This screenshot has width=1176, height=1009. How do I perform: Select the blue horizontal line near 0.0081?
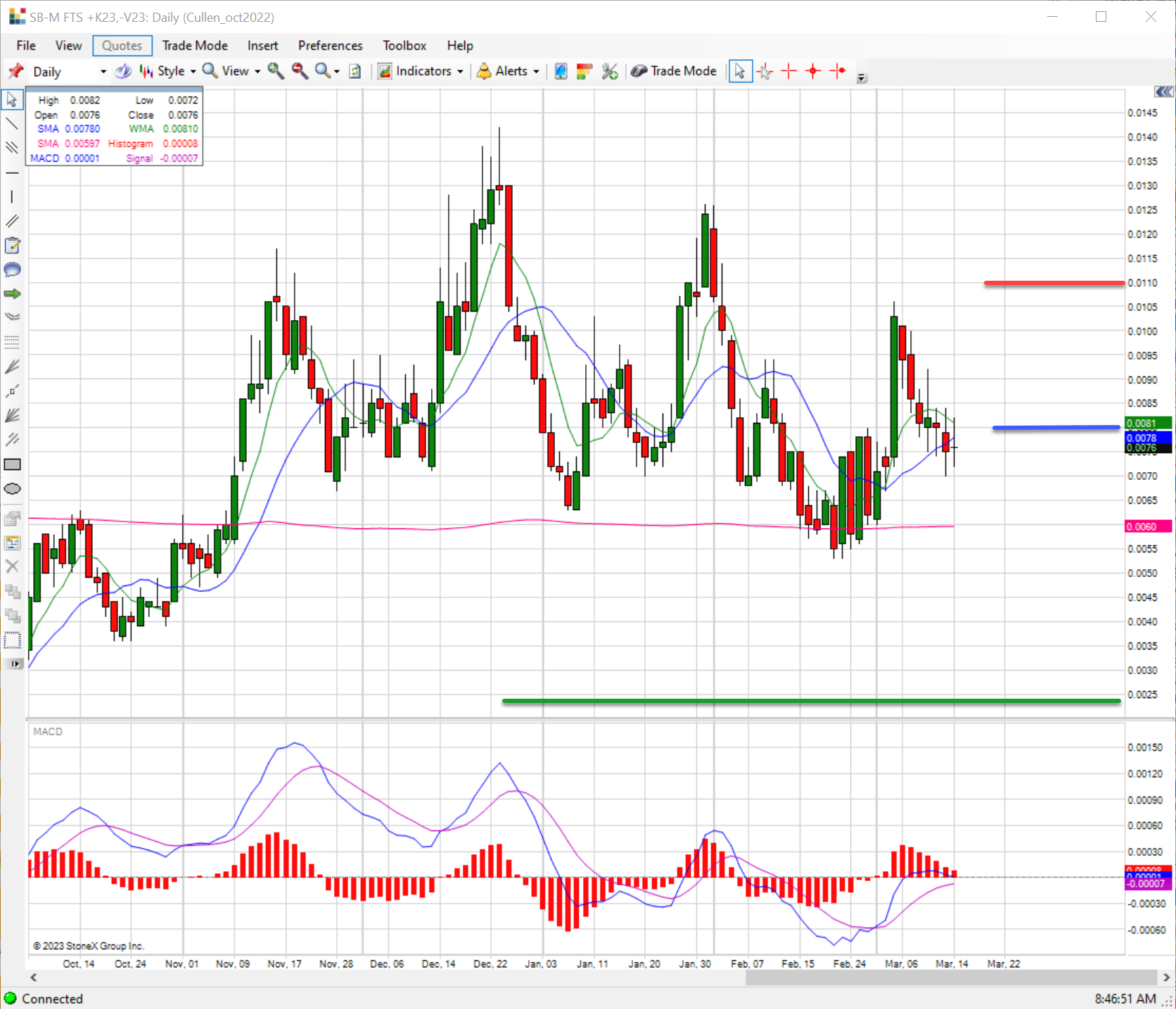click(1056, 427)
